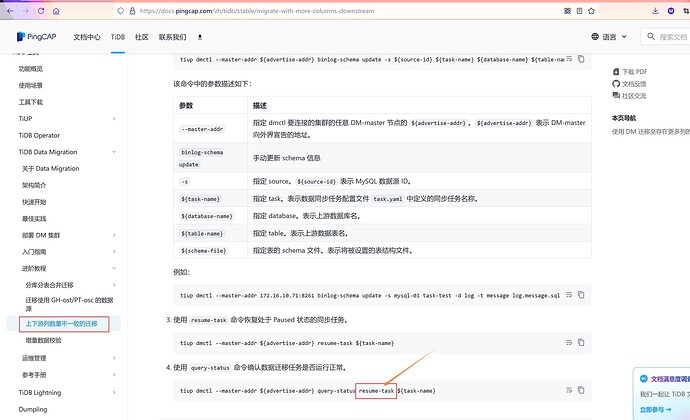
Task: Toggle line wrap on 172.16.10.71 example command
Action: pos(569,295)
